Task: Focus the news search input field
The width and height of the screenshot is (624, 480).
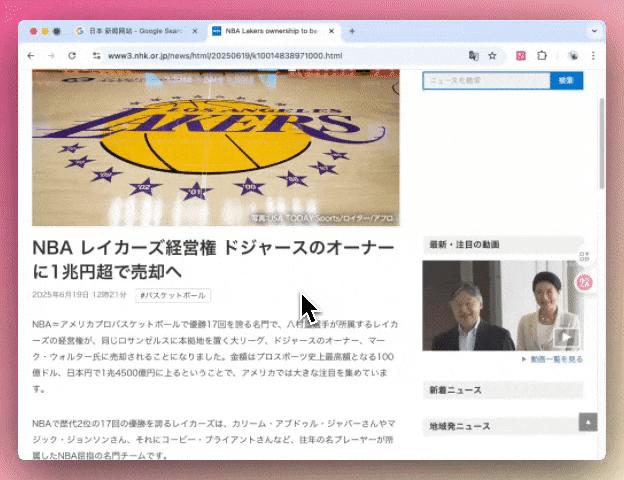Action: pyautogui.click(x=486, y=80)
